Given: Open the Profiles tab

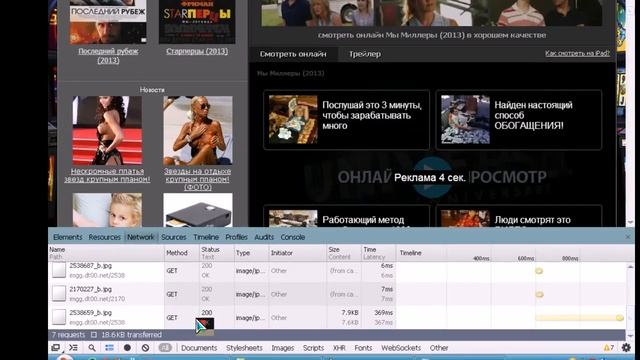Looking at the screenshot, I should click(236, 237).
